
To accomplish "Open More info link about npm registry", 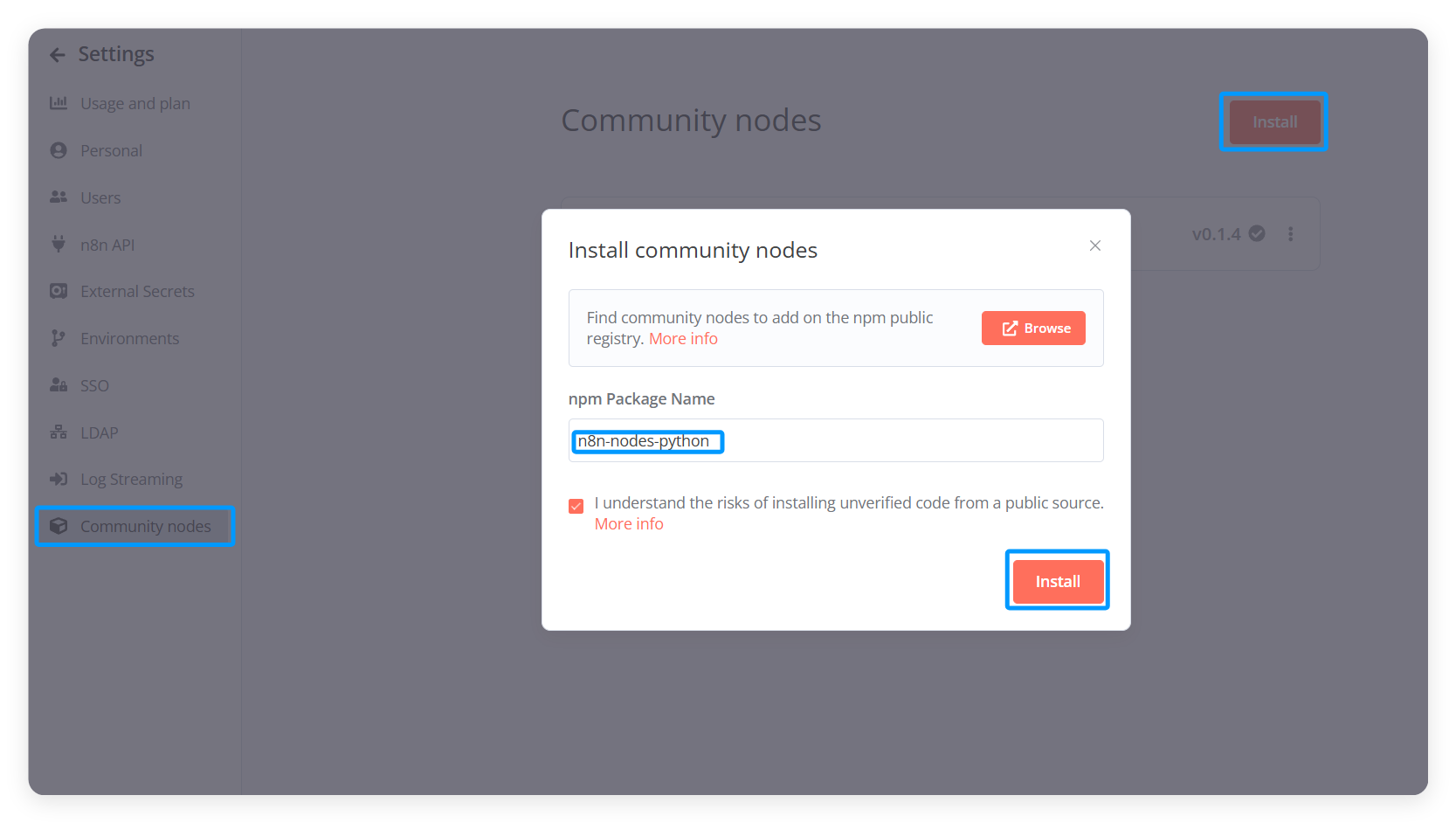I will 683,339.
